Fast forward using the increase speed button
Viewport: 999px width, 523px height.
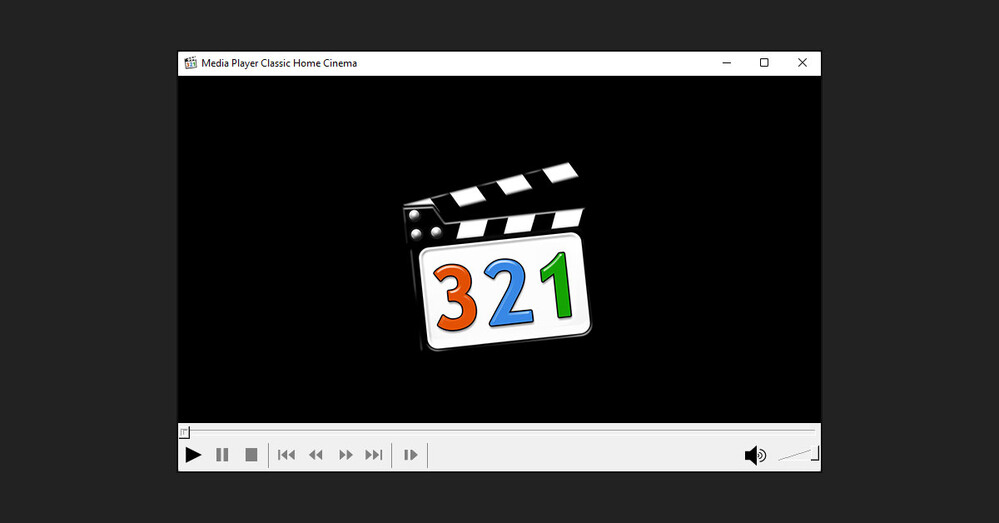[x=345, y=455]
